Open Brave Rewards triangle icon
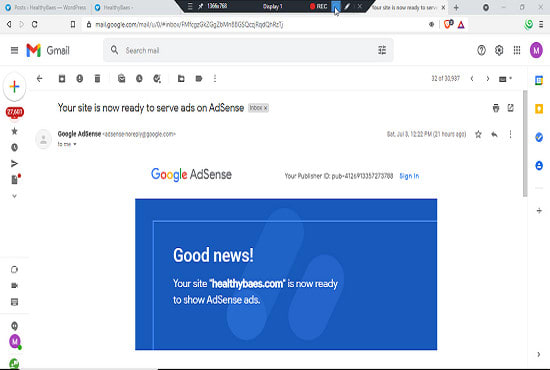550x370 pixels. [x=461, y=25]
